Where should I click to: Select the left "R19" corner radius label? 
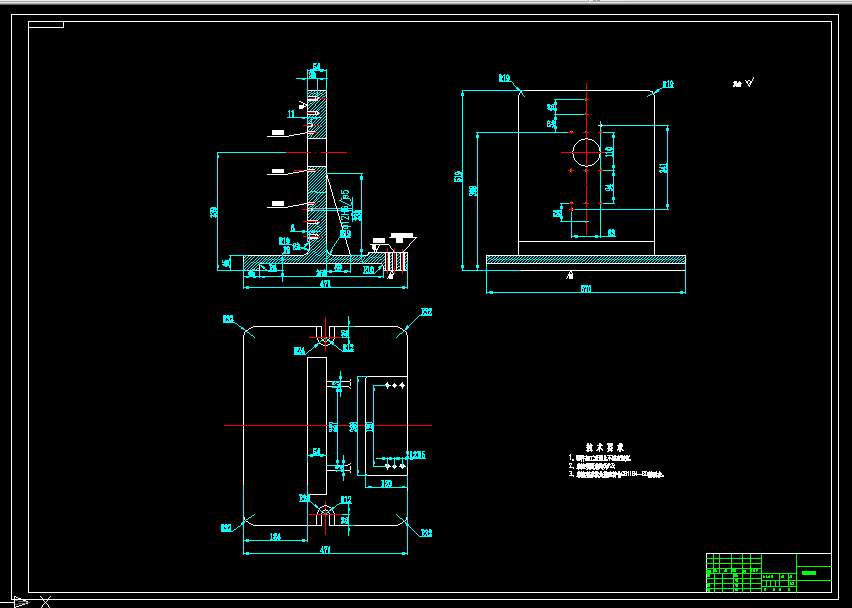pos(504,78)
